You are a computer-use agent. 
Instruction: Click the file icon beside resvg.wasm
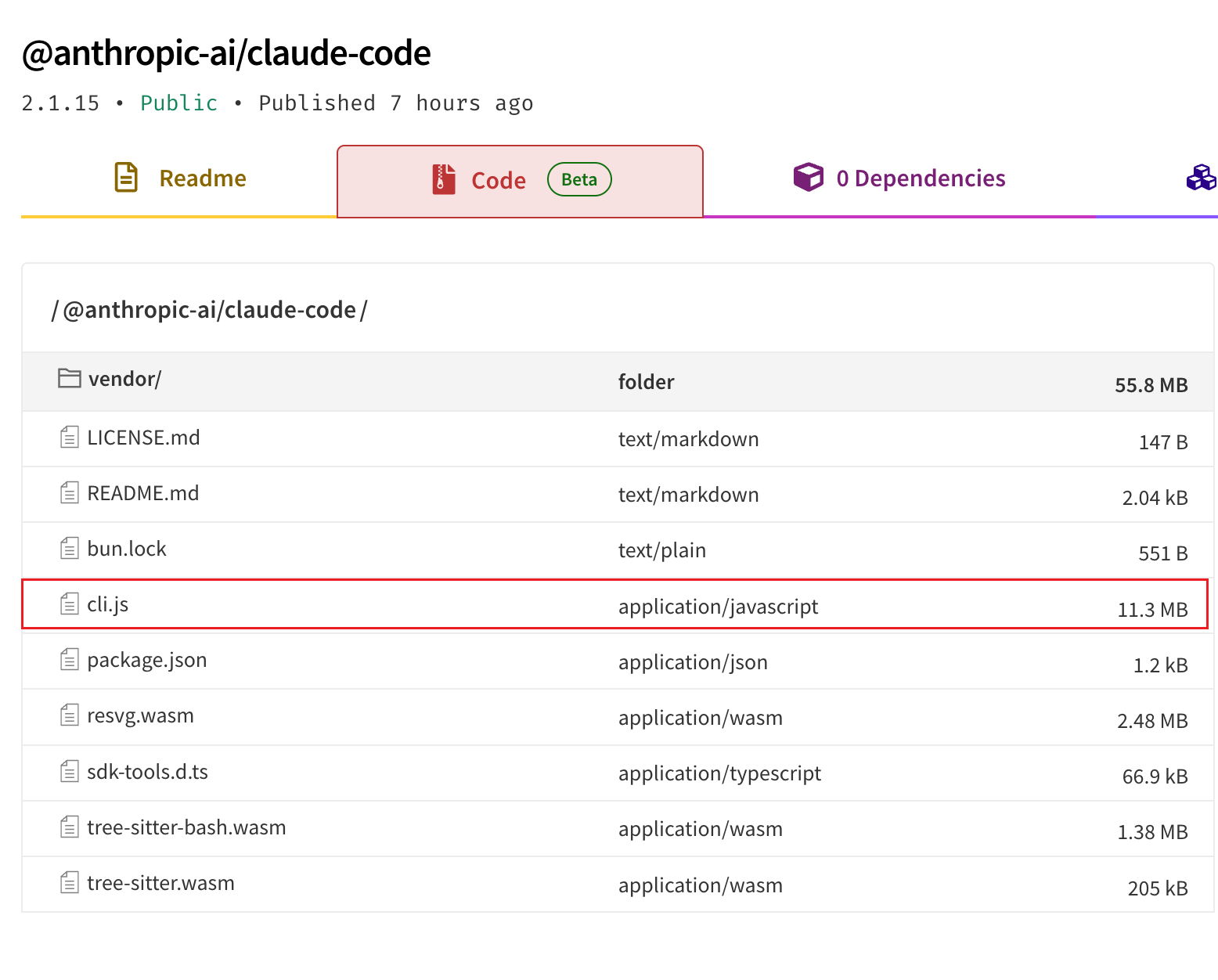69,715
